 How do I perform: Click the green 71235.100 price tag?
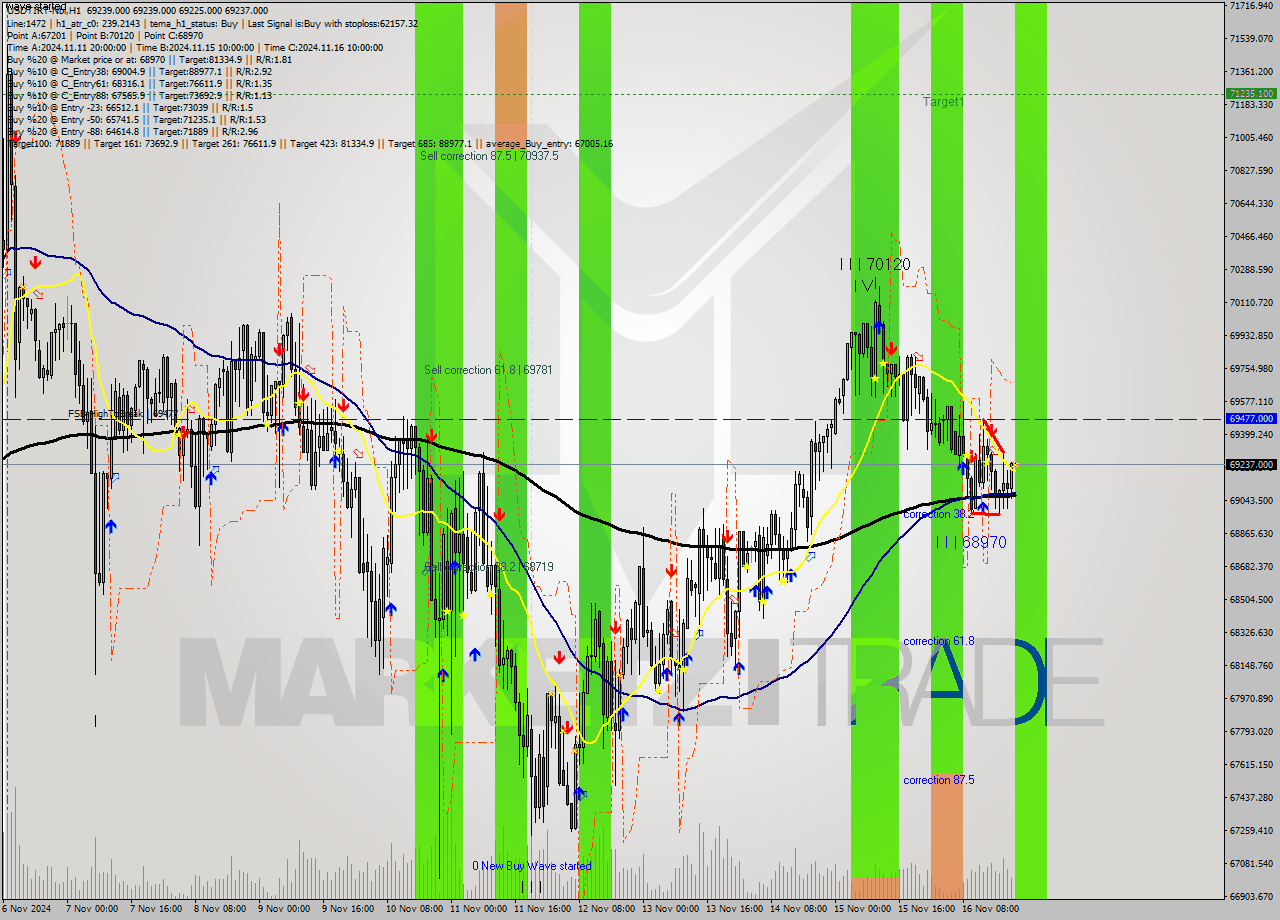point(1251,93)
